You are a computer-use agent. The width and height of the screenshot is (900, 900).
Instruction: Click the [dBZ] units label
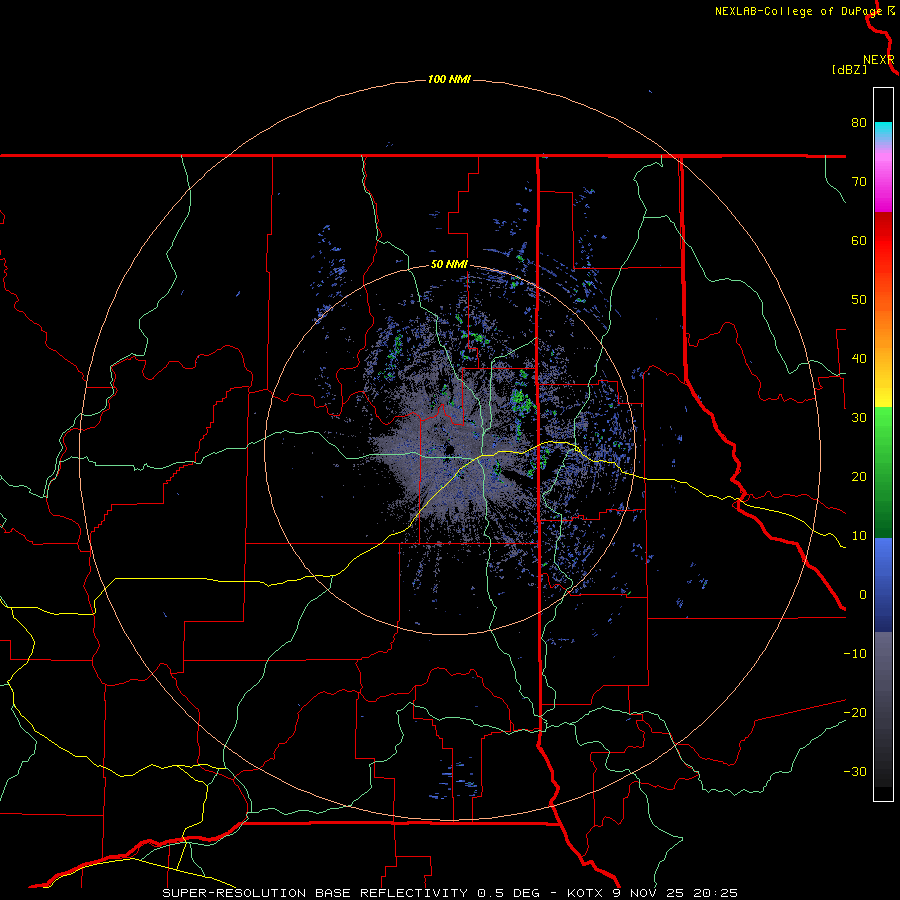[849, 70]
